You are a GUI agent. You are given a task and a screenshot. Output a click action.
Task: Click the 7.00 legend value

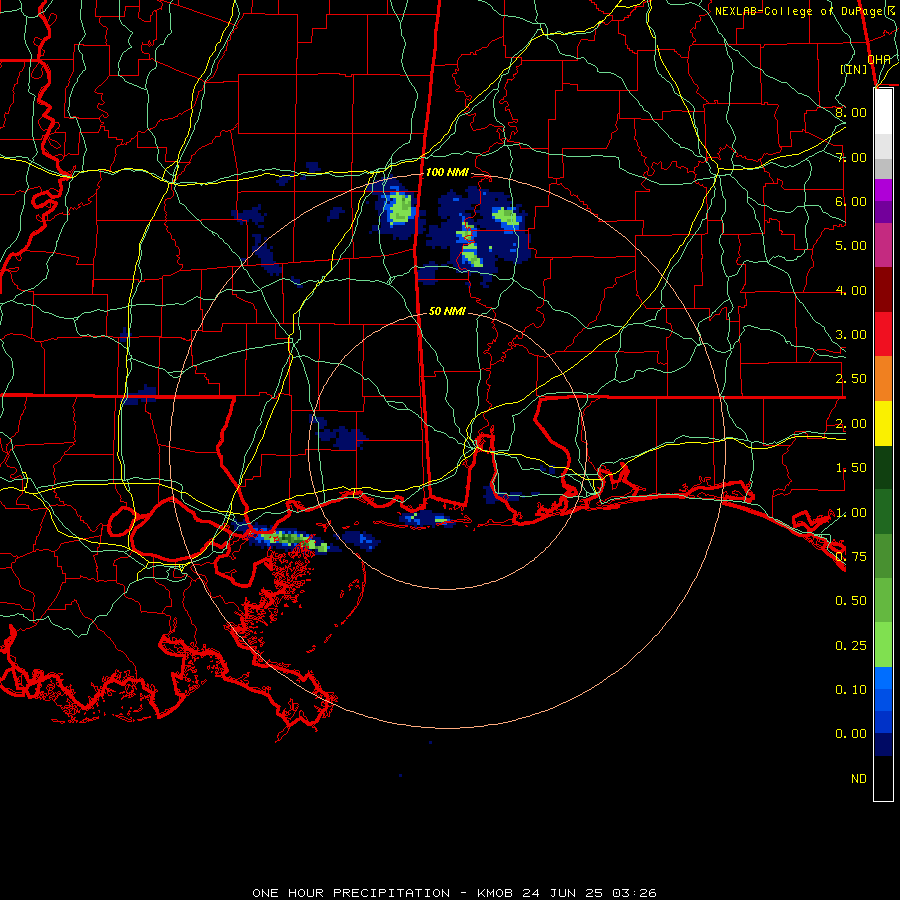(851, 157)
